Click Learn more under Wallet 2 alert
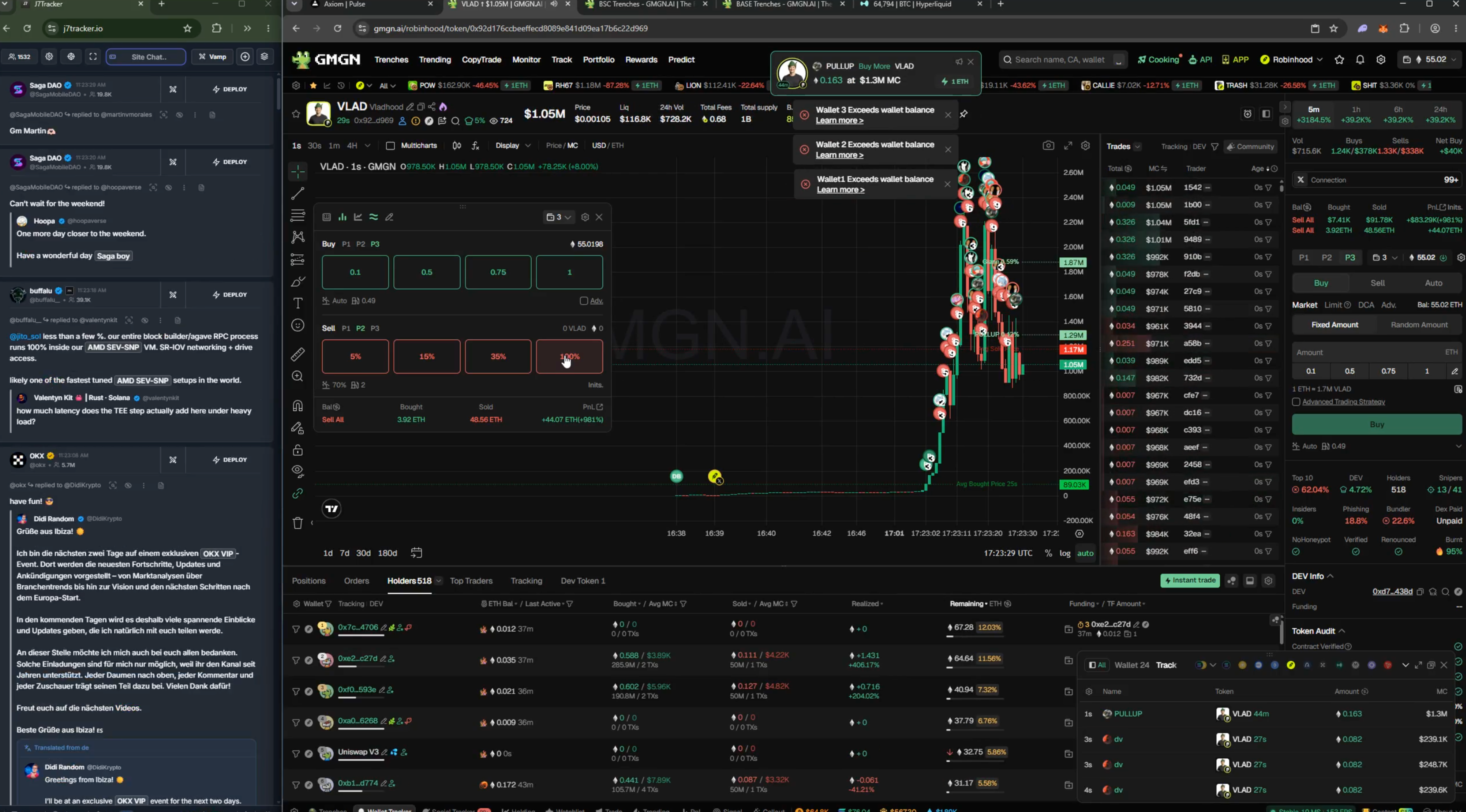Image resolution: width=1466 pixels, height=812 pixels. [x=839, y=155]
